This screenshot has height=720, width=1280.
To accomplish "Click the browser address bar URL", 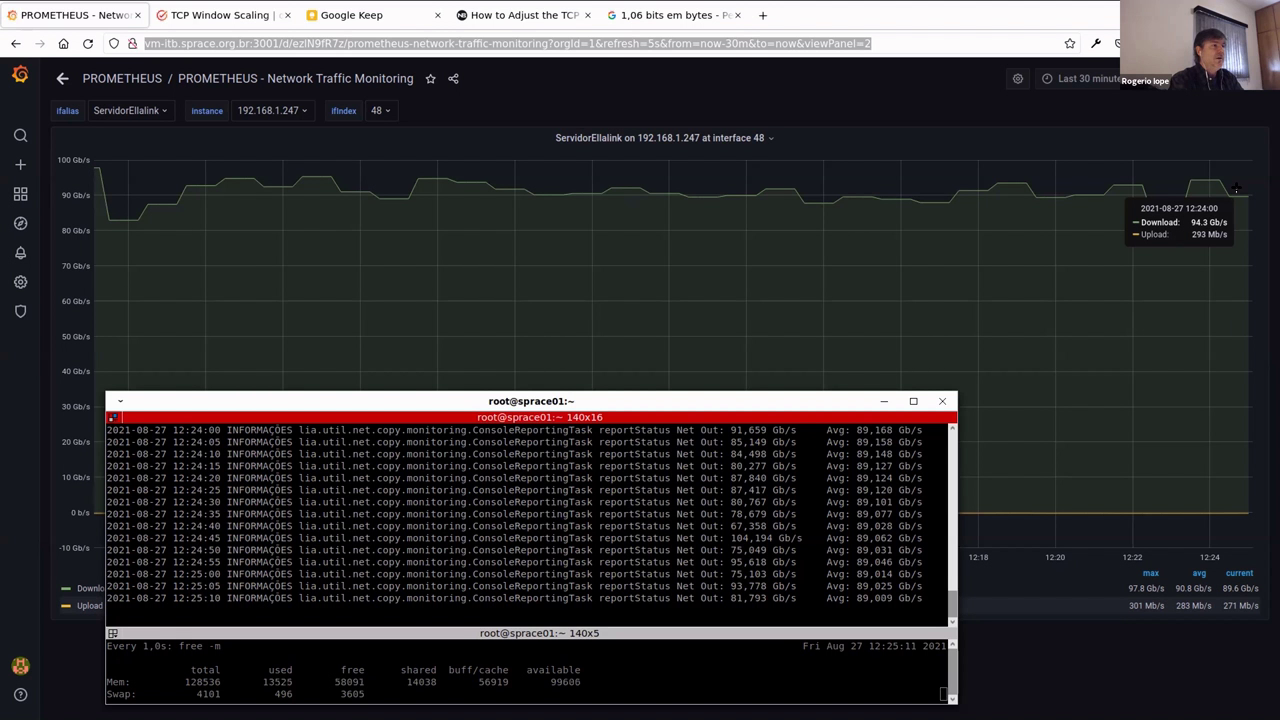I will 508,43.
